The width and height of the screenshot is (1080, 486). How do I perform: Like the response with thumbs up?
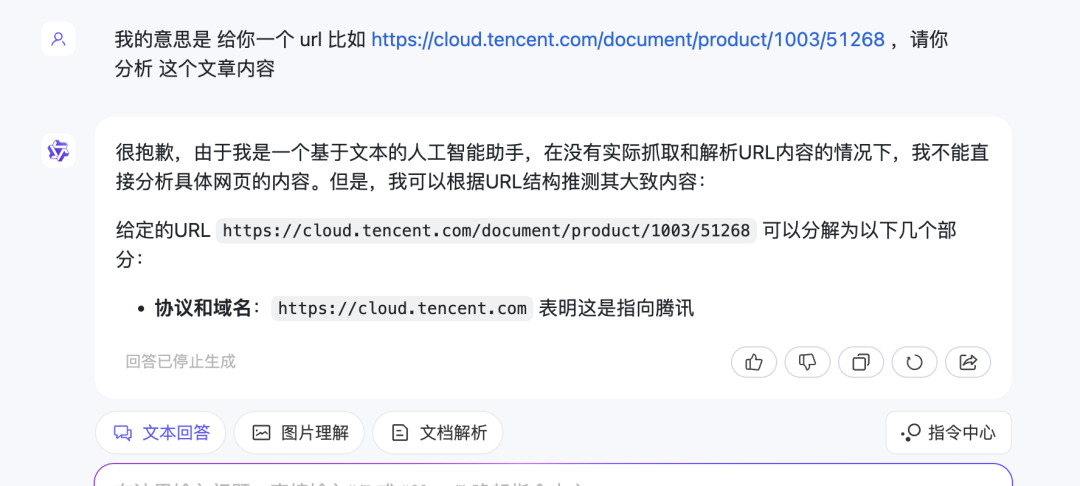[754, 362]
